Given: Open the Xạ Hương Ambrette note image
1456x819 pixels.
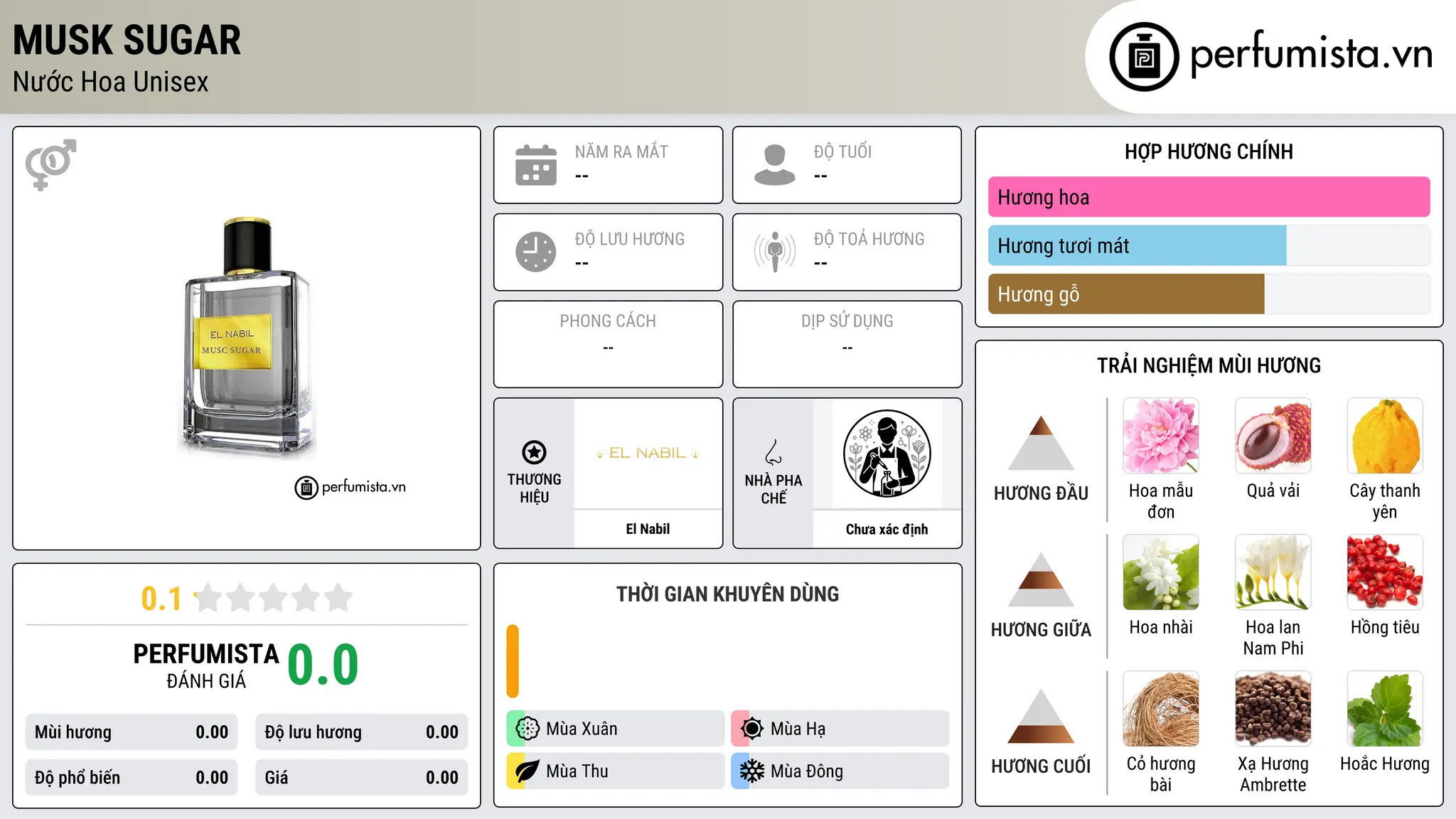Looking at the screenshot, I should tap(1273, 709).
